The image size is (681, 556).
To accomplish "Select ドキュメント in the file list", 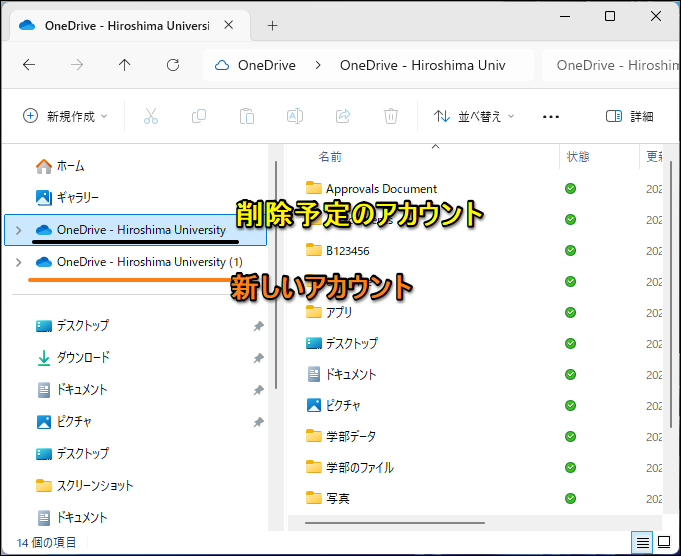I will [341, 374].
